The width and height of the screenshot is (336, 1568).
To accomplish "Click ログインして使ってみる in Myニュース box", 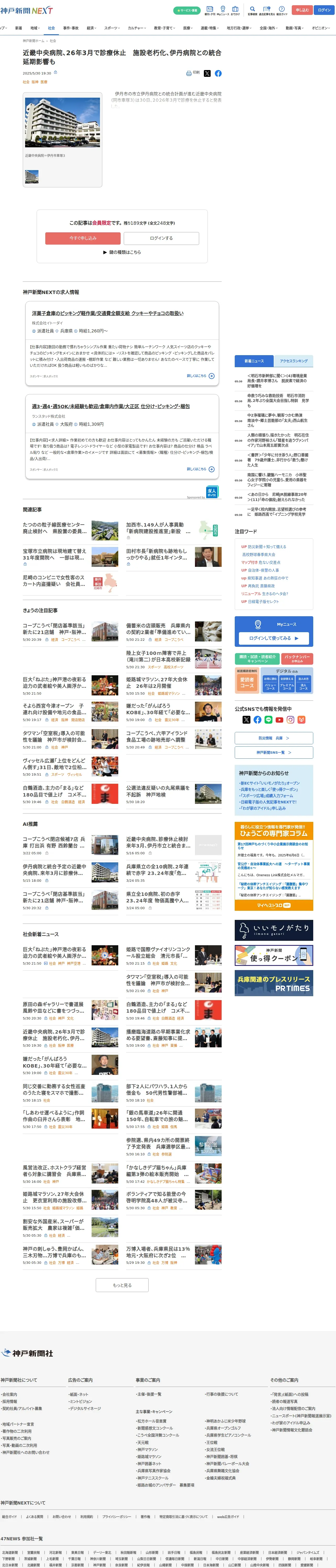I will pyautogui.click(x=274, y=638).
